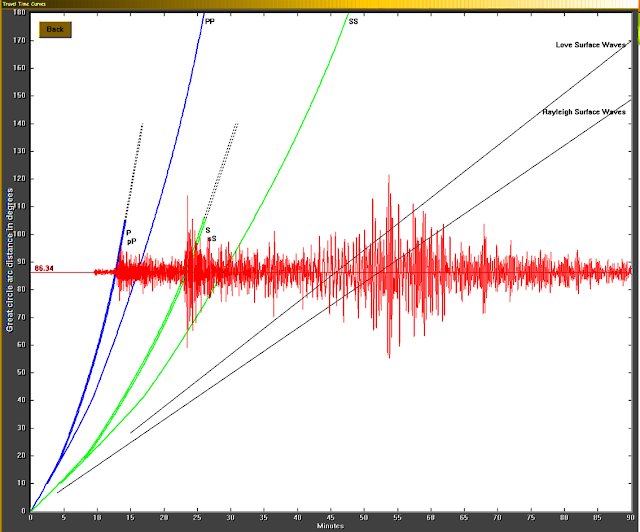640x532 pixels.
Task: Click the Minutes axis title
Action: click(x=330, y=526)
